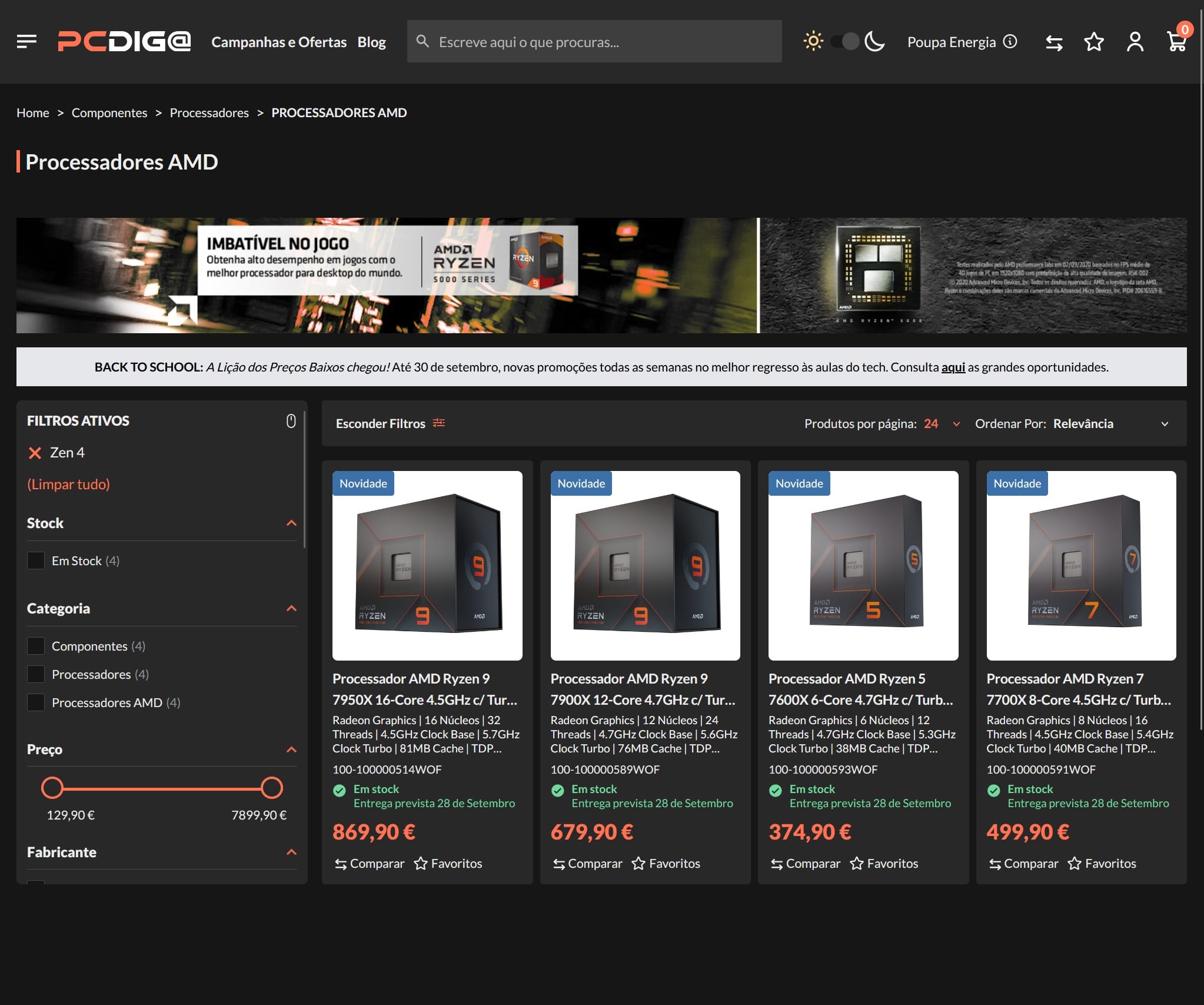
Task: Click the search input field
Action: click(x=594, y=42)
